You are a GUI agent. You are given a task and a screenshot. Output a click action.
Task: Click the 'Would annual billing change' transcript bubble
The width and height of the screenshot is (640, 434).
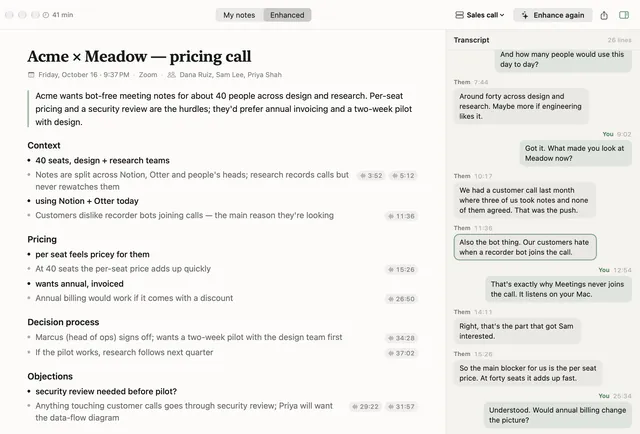[x=558, y=415]
